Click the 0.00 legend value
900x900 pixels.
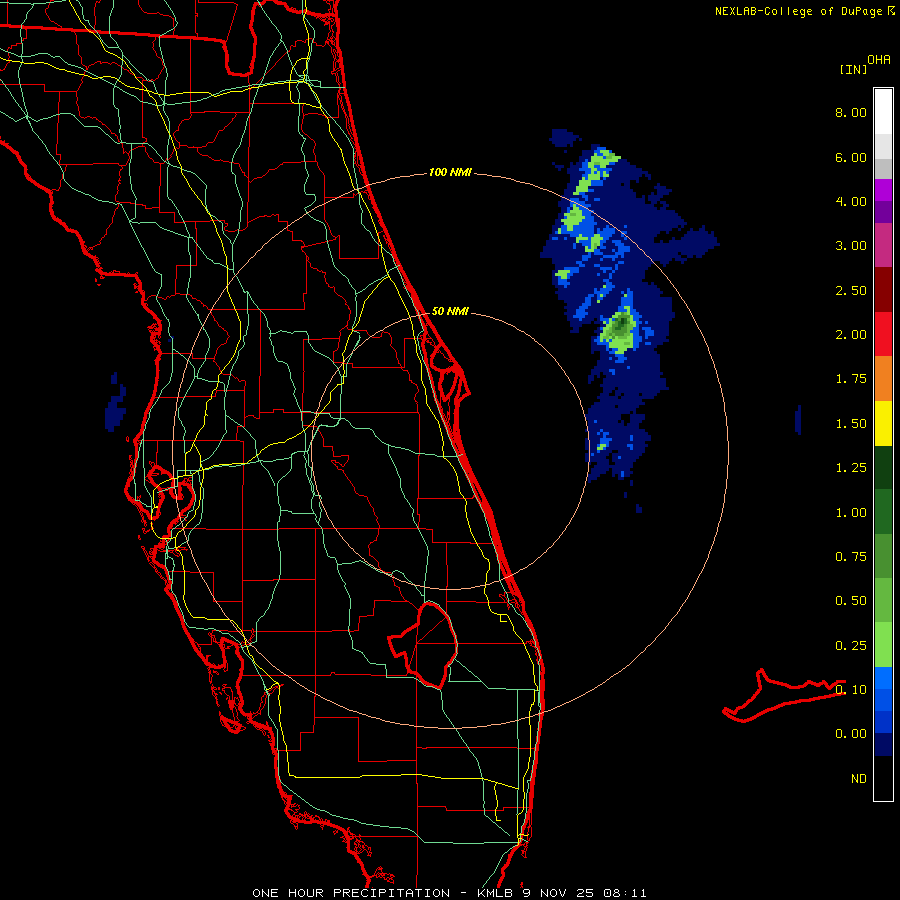(x=851, y=734)
